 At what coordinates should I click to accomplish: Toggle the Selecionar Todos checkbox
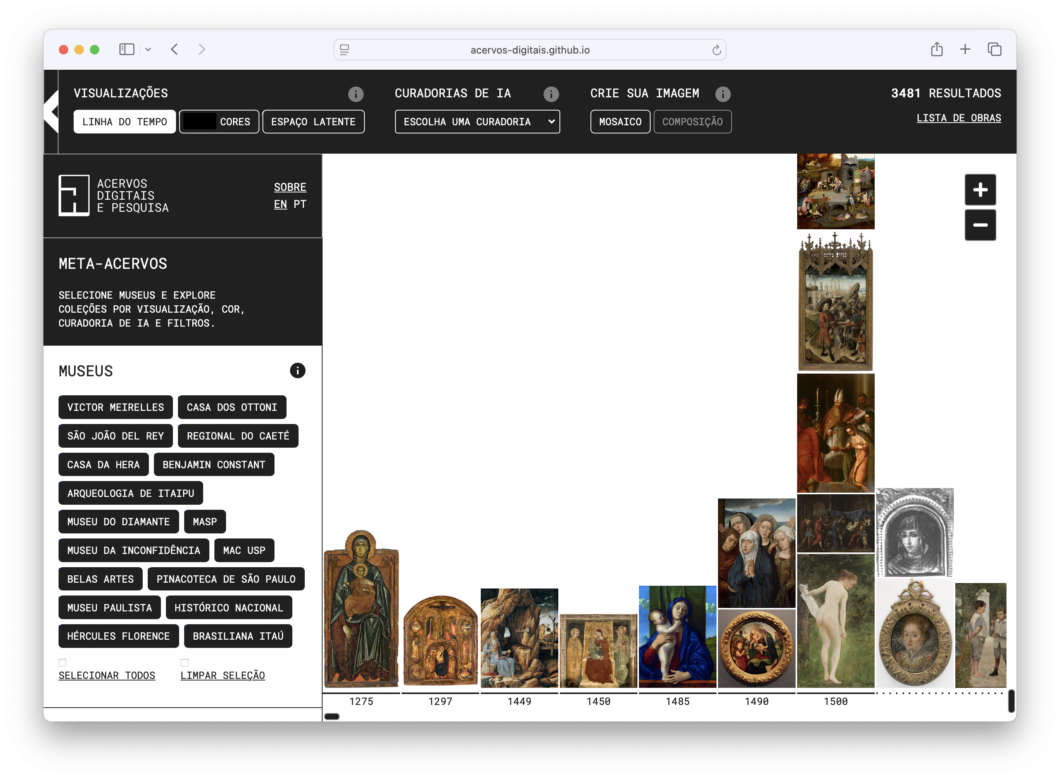point(62,662)
